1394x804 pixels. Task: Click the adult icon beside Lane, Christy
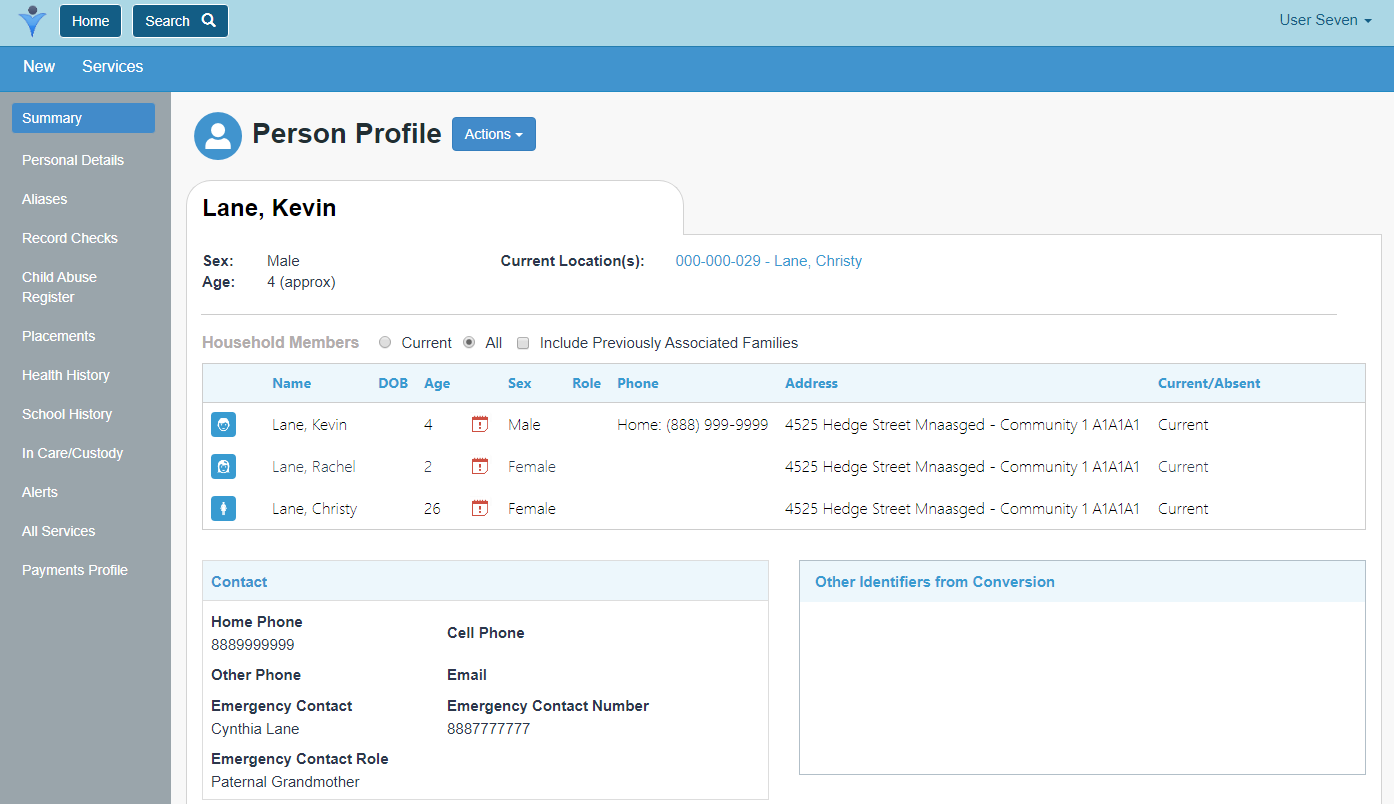point(223,509)
